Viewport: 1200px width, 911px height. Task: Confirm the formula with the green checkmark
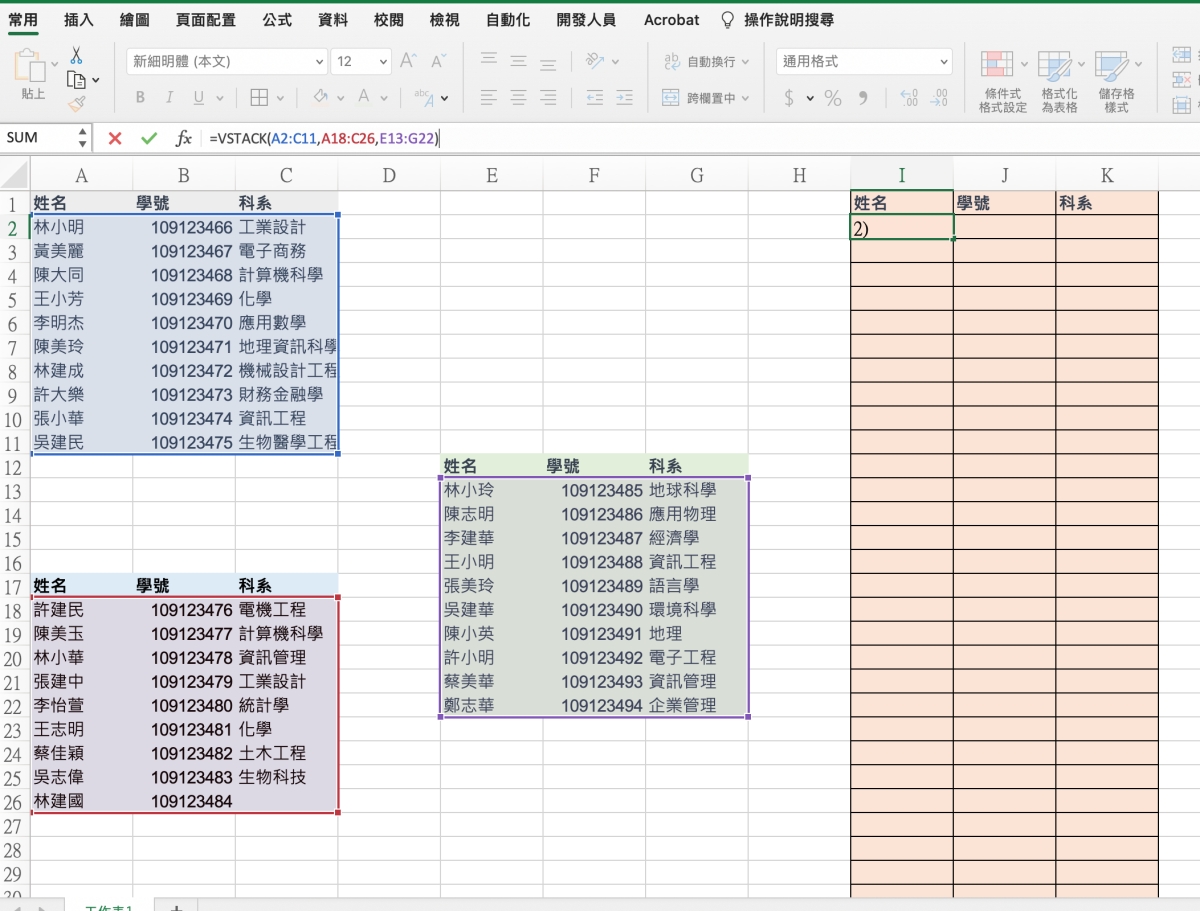[x=149, y=138]
